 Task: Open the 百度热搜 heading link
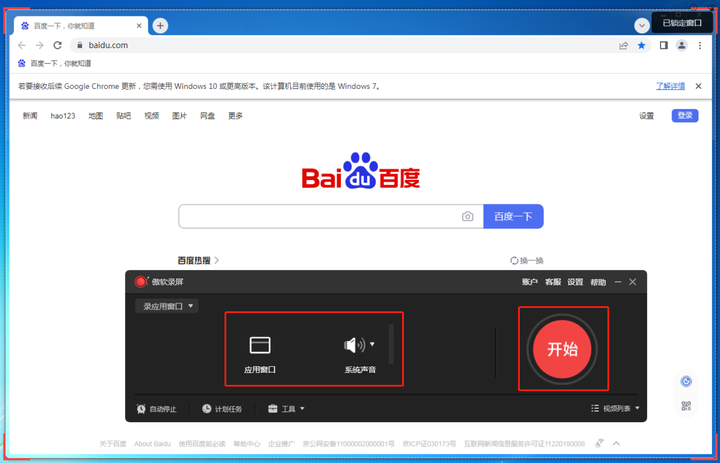[198, 260]
